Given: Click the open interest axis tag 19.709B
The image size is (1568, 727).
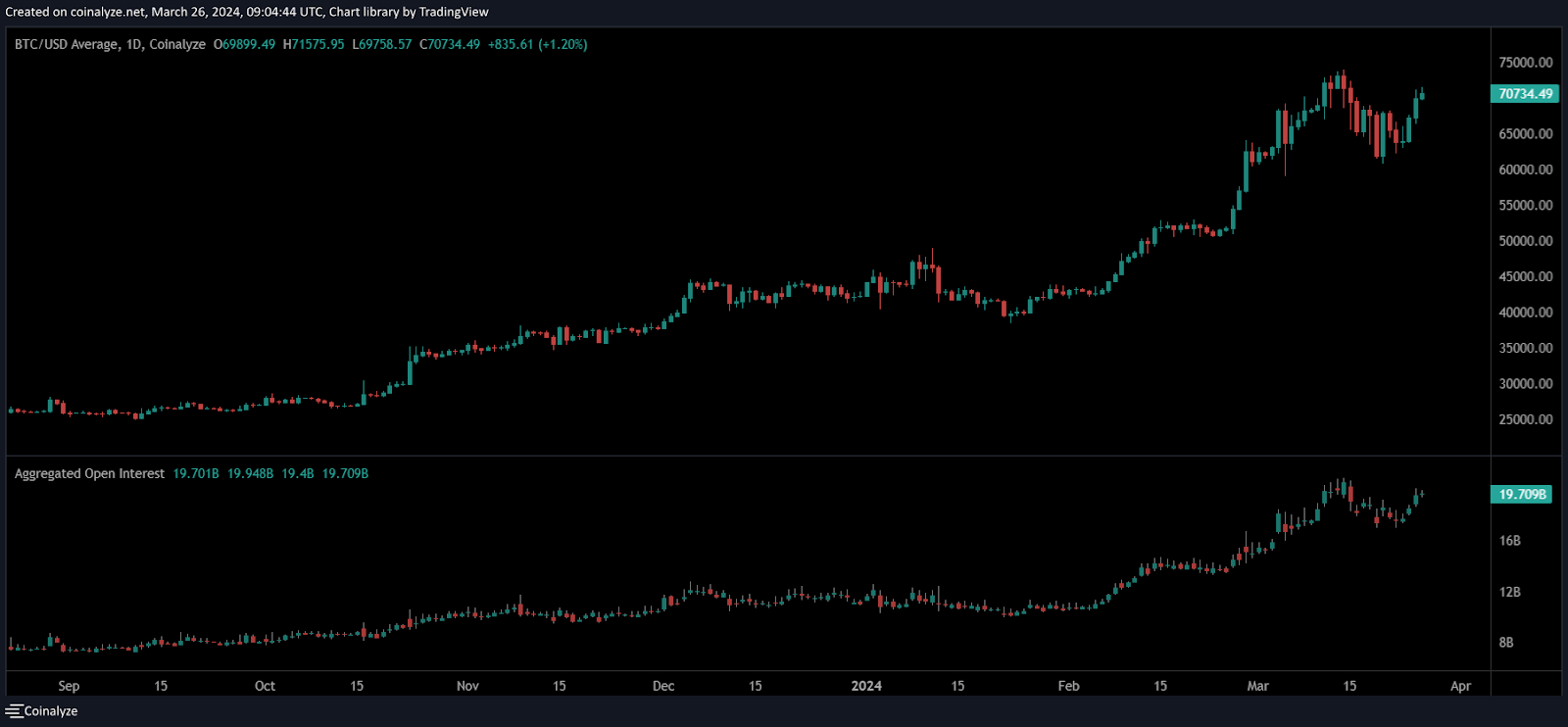Looking at the screenshot, I should [1522, 494].
